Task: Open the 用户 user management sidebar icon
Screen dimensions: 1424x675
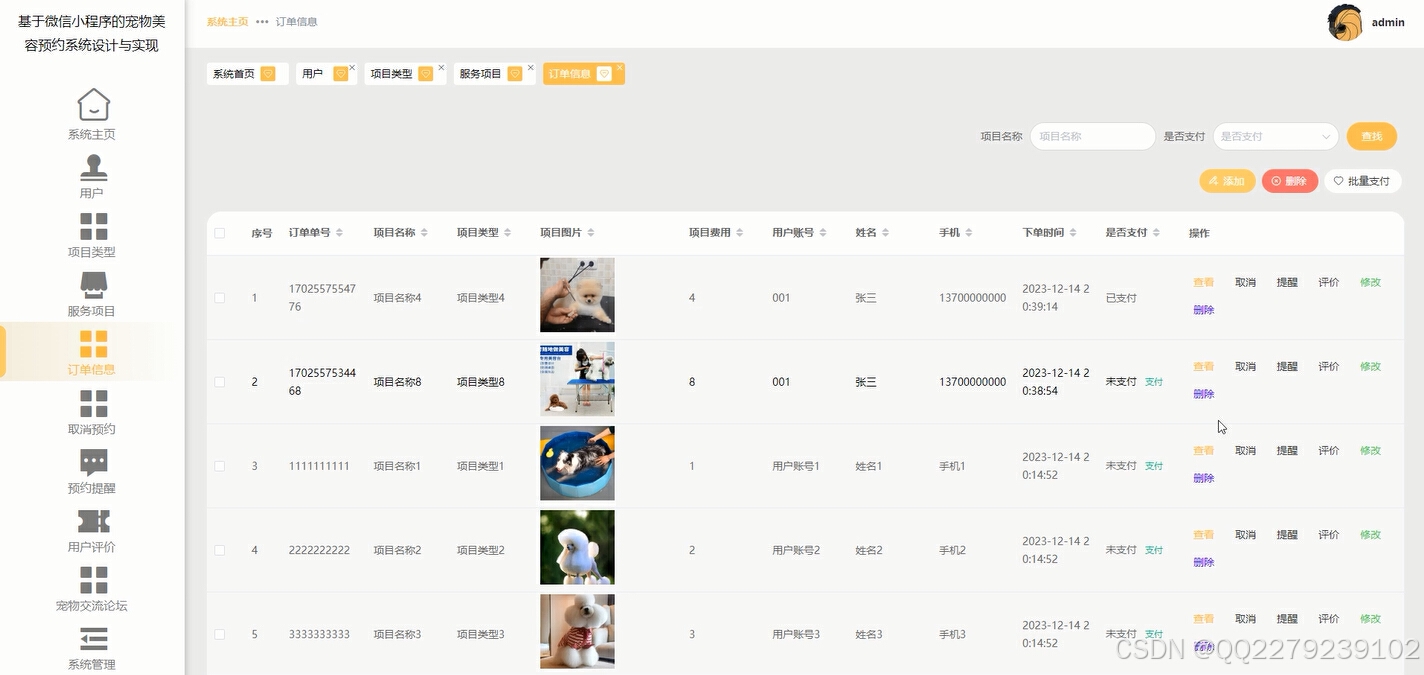Action: [x=93, y=169]
